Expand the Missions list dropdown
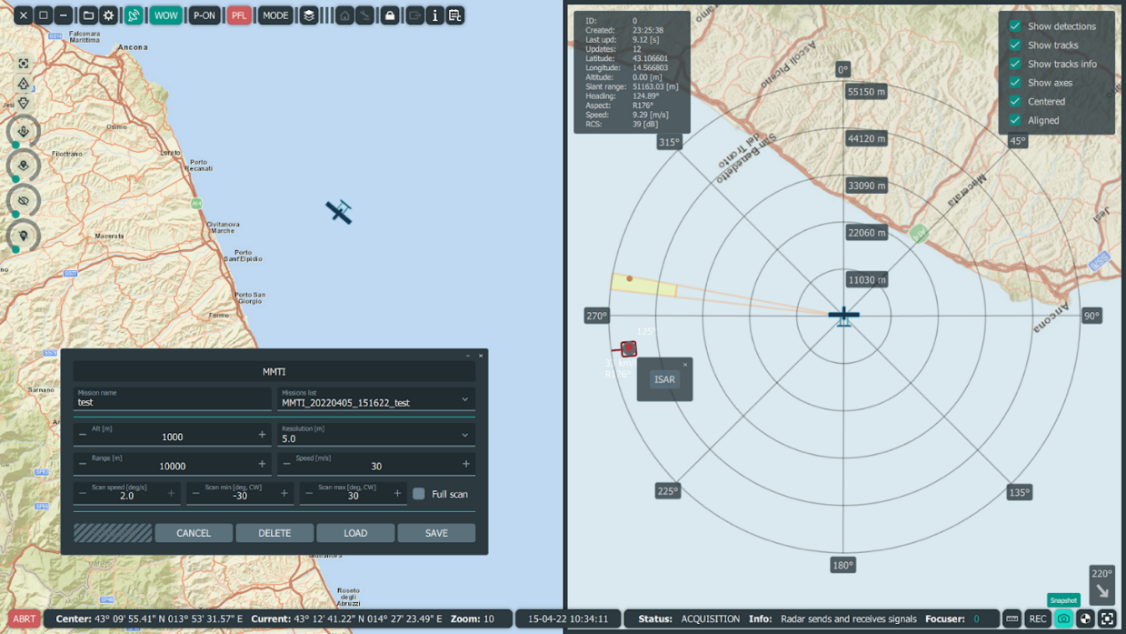 coord(466,400)
